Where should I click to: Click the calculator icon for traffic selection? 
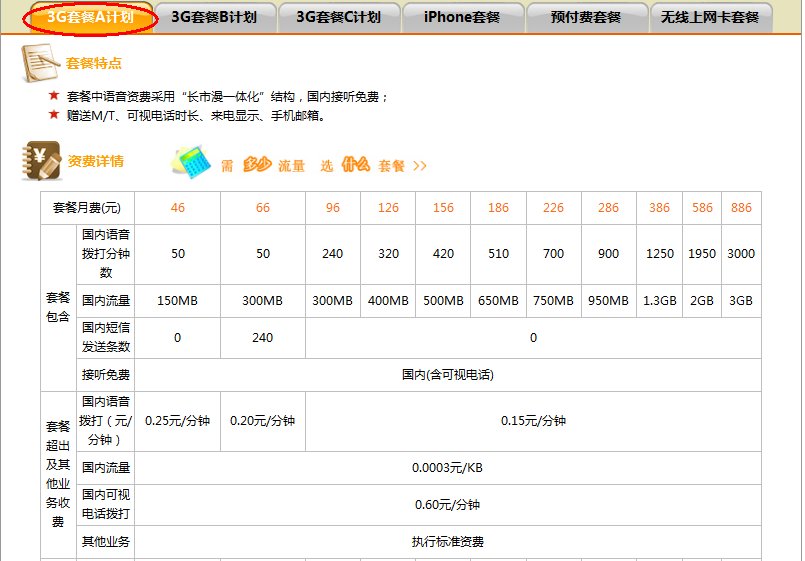tap(191, 162)
